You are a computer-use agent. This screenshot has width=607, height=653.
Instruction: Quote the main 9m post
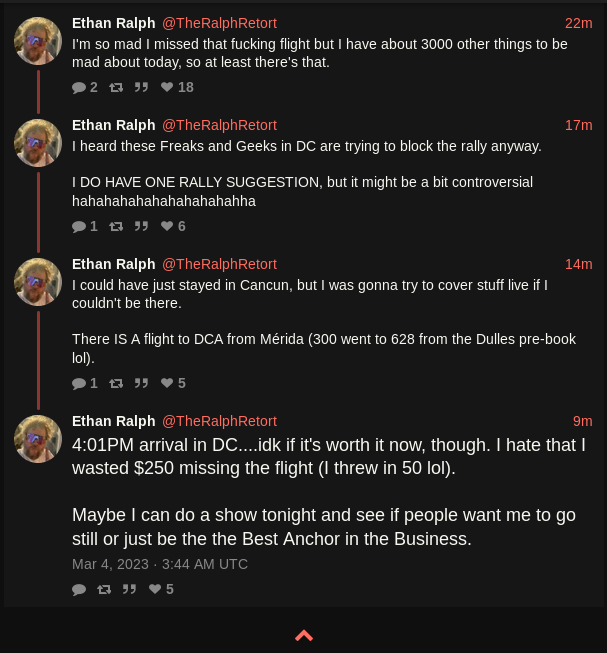pyautogui.click(x=129, y=590)
